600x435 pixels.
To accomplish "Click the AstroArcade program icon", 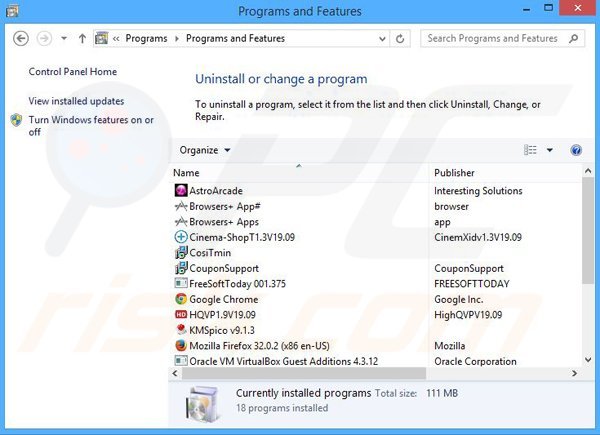I will point(181,191).
